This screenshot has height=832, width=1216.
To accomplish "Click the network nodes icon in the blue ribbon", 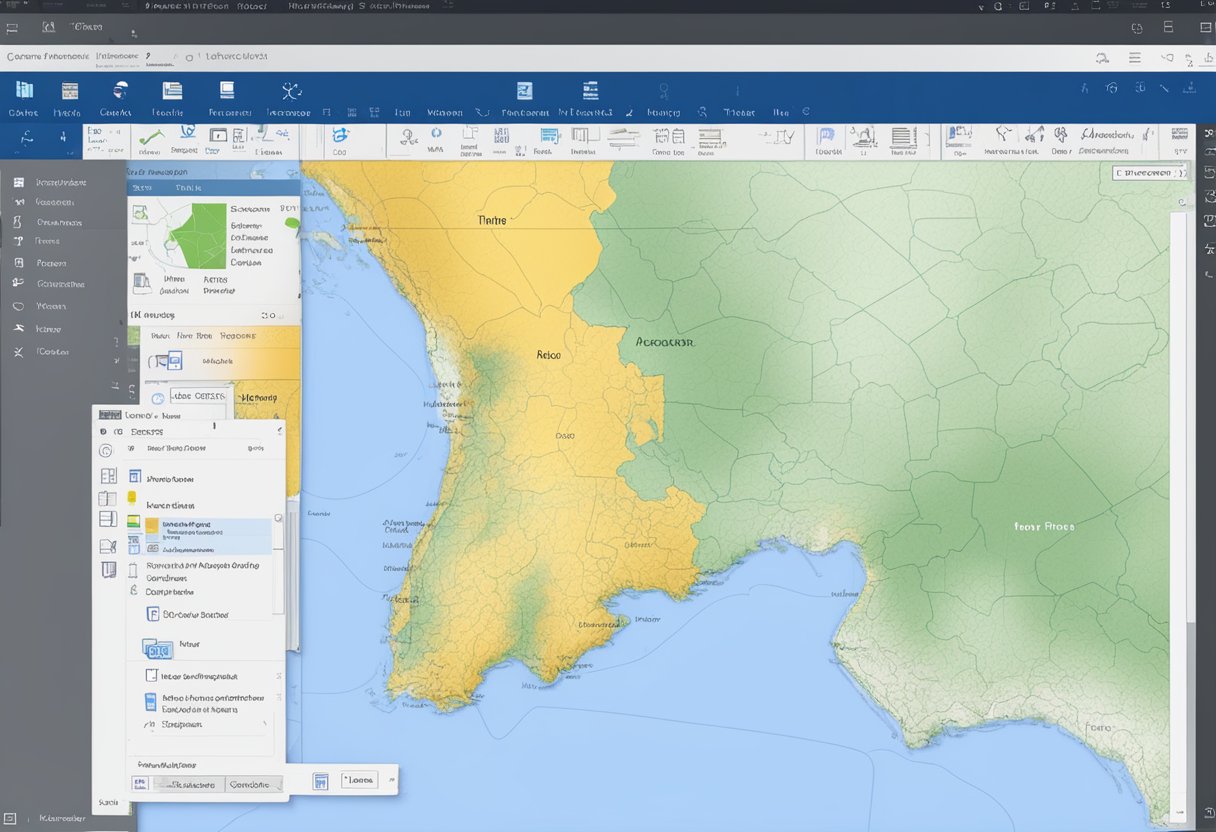I will [x=291, y=92].
